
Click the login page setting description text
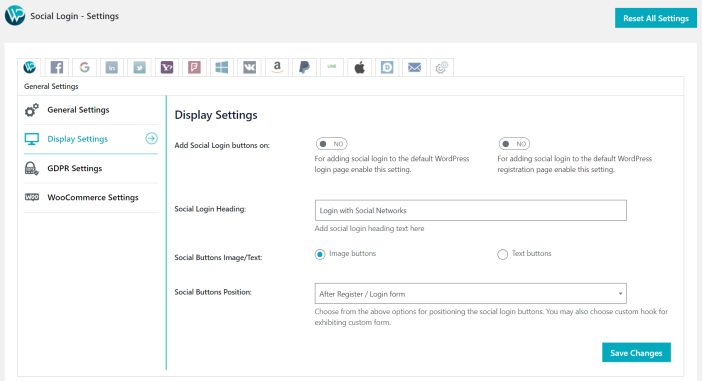tap(392, 164)
